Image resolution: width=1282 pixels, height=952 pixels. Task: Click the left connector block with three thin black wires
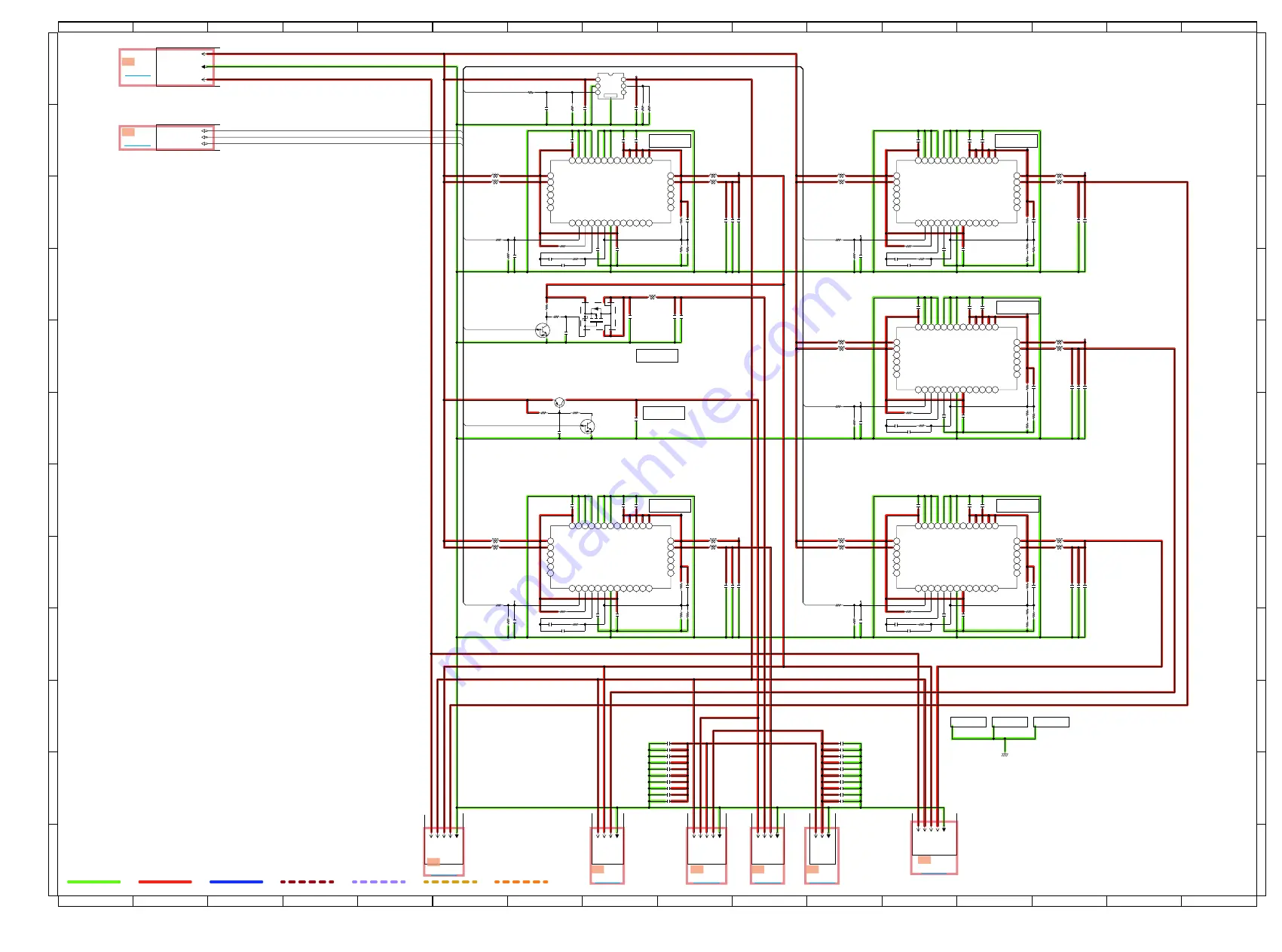click(x=167, y=137)
